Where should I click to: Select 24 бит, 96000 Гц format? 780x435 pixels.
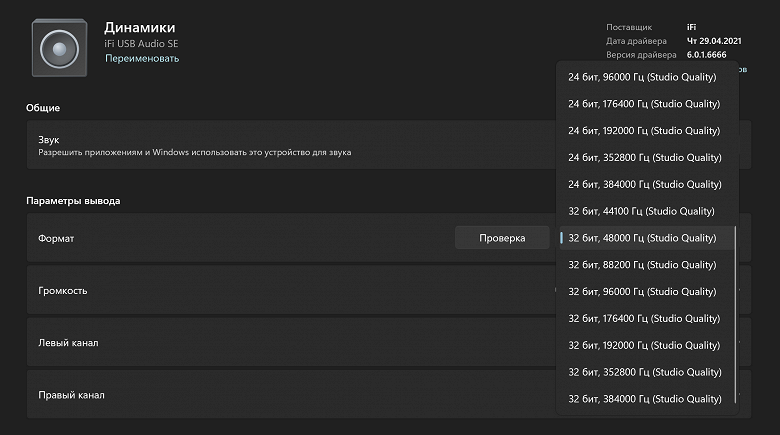pyautogui.click(x=644, y=77)
